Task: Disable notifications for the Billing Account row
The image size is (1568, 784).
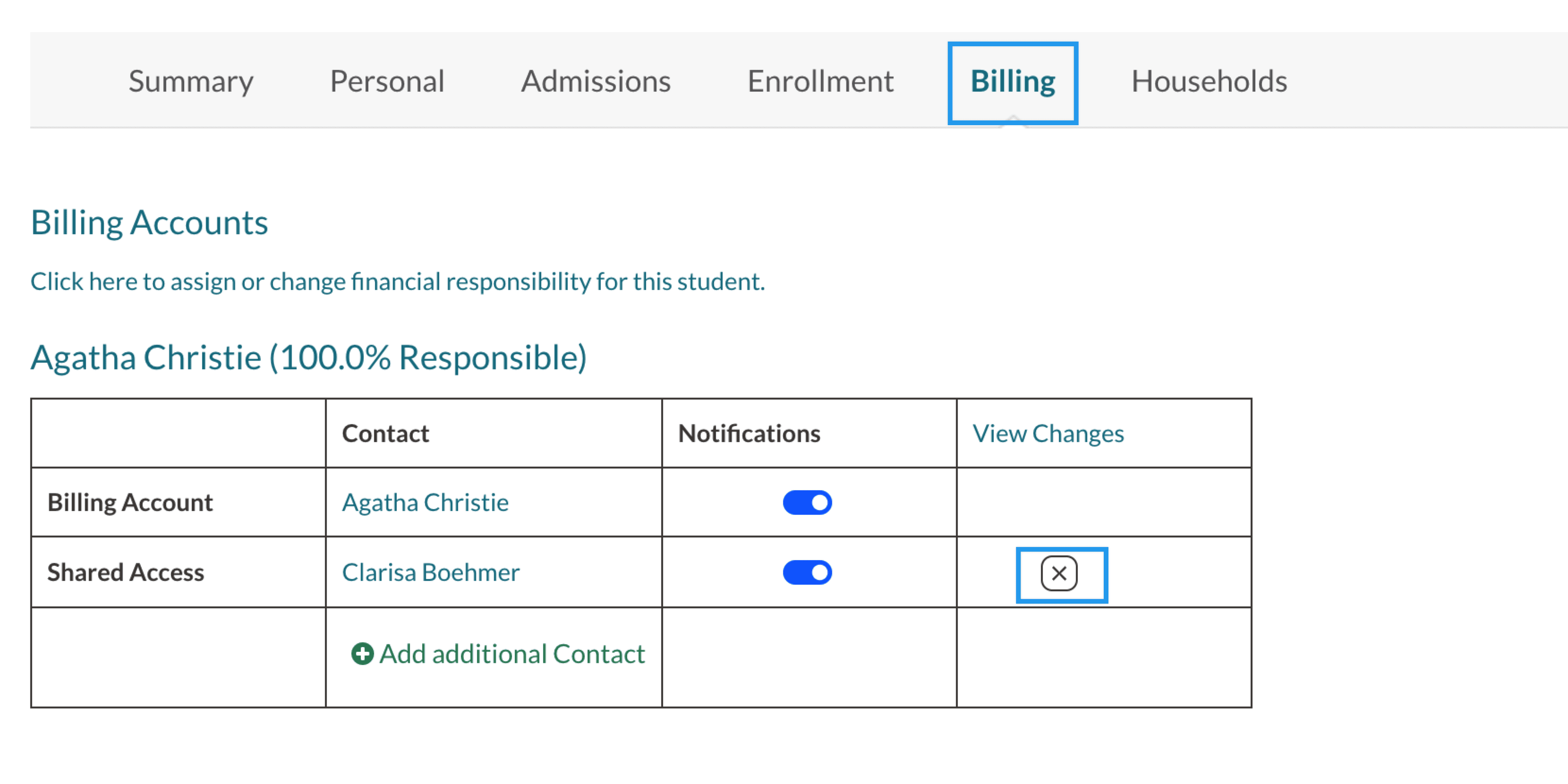Action: click(x=807, y=503)
